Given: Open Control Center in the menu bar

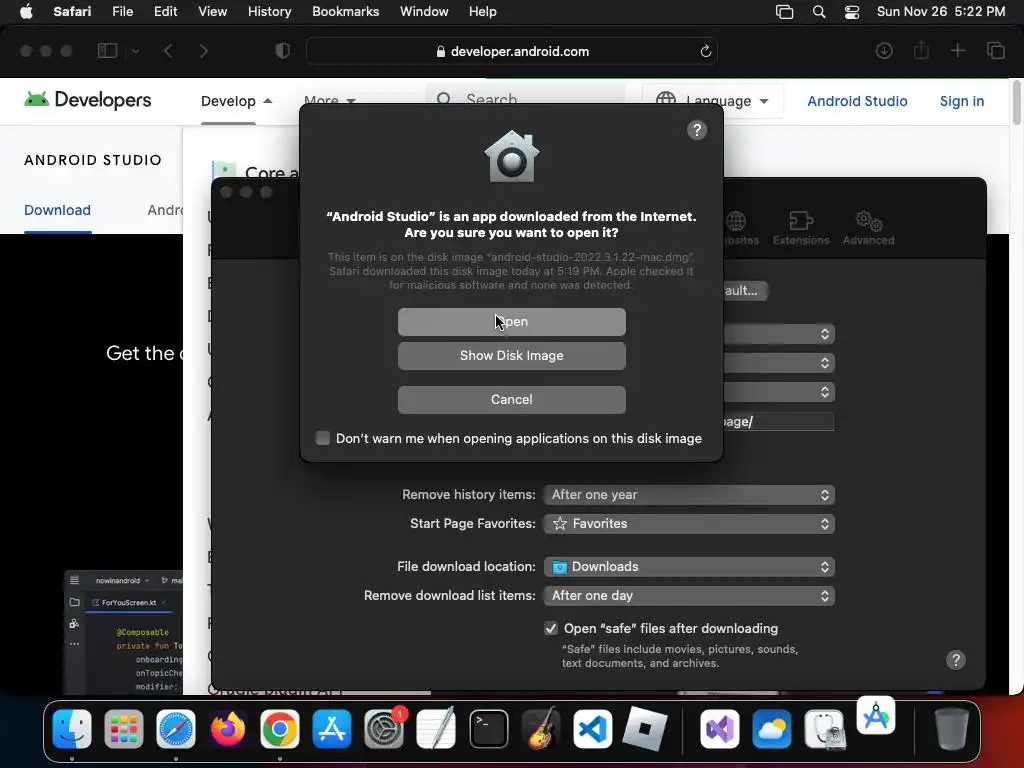Looking at the screenshot, I should point(852,12).
